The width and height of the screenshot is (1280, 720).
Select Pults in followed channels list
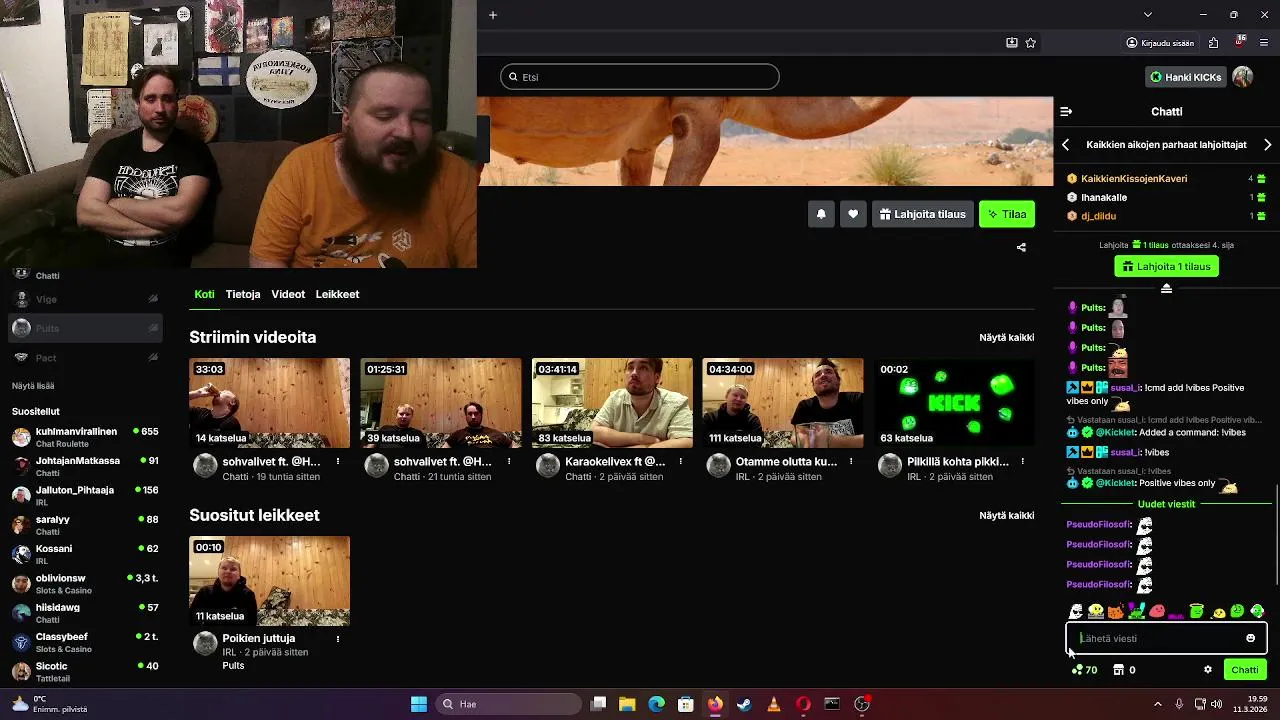coord(86,328)
